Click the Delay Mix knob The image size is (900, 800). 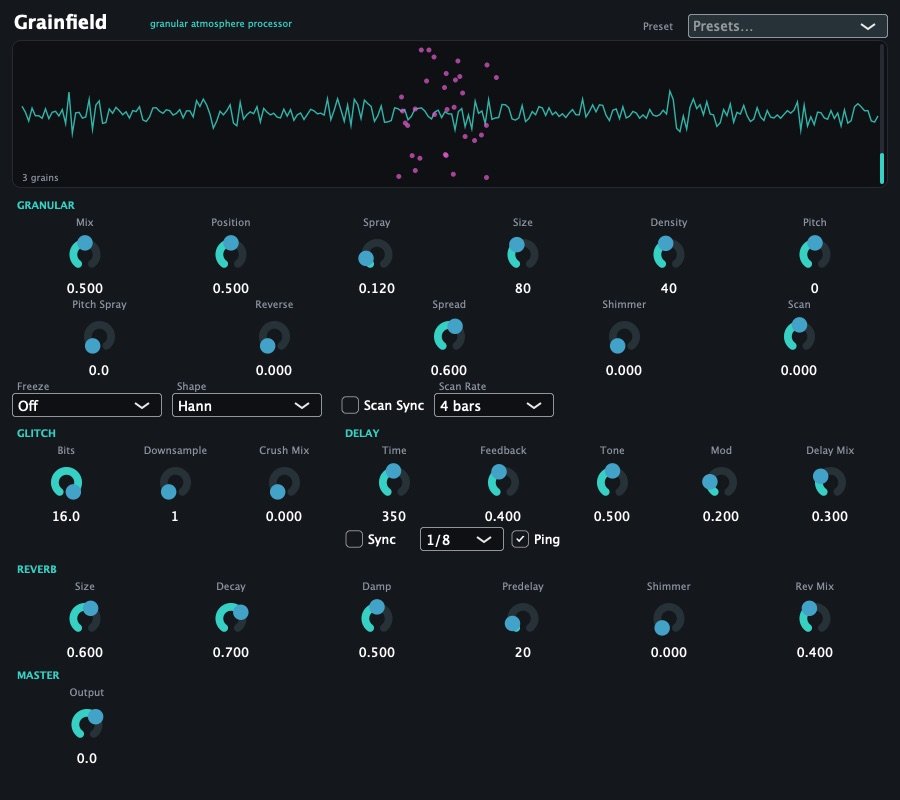(829, 481)
